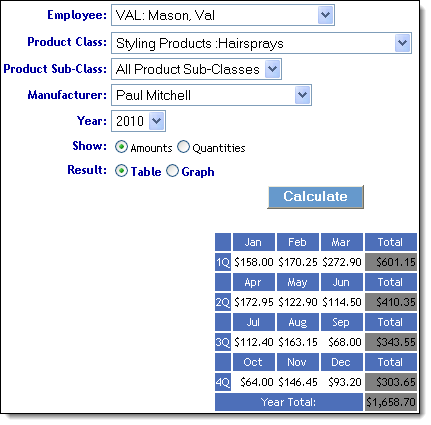Click the Year Total amount $1,658.70
The height and width of the screenshot is (425, 431).
point(391,402)
